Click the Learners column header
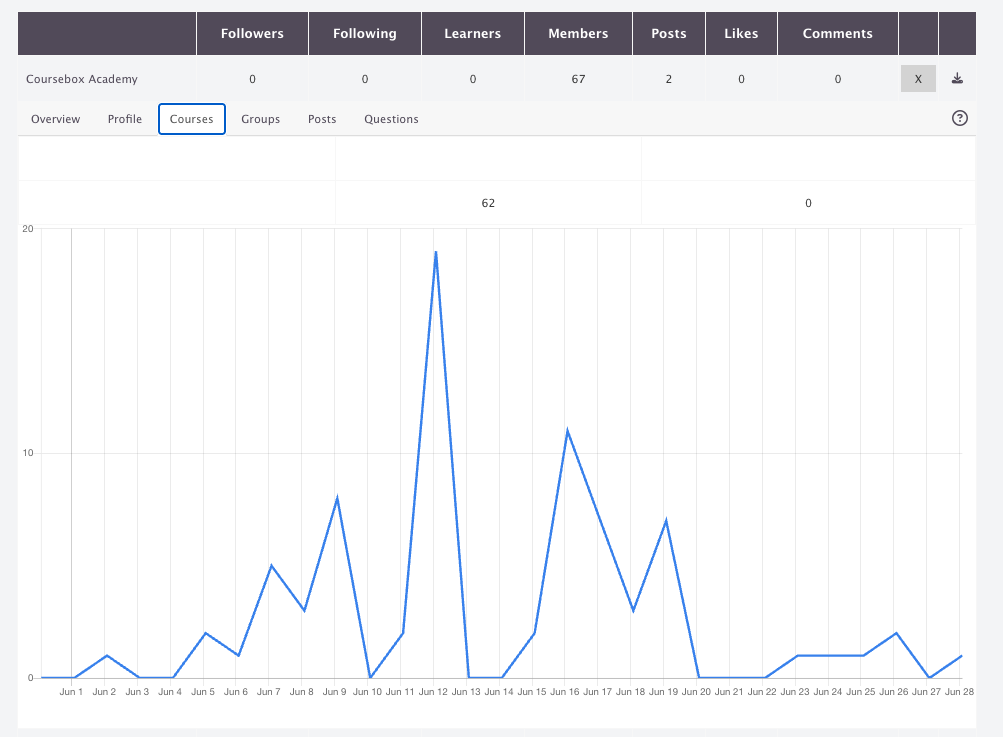Viewport: 1003px width, 737px height. [x=473, y=33]
